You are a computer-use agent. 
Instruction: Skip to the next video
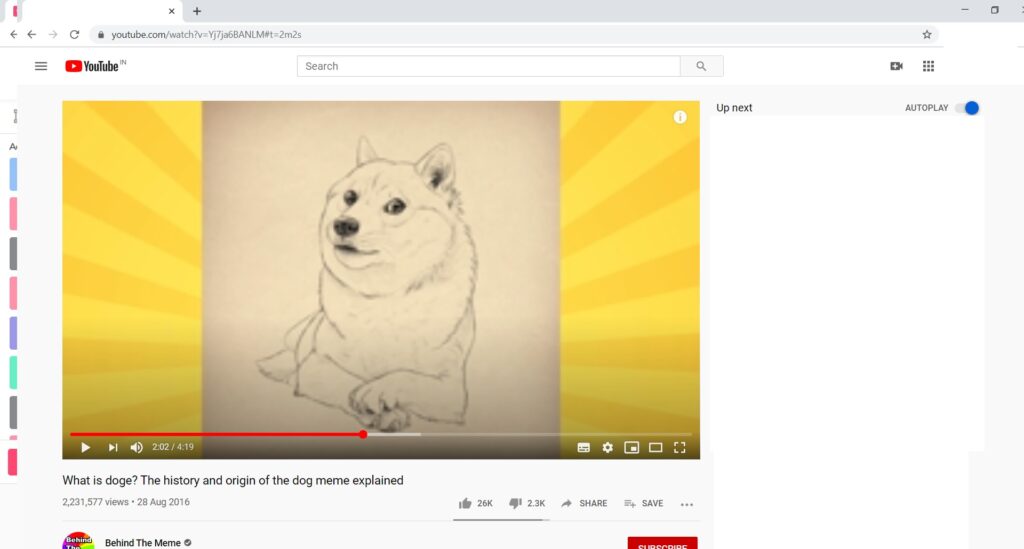[x=113, y=447]
